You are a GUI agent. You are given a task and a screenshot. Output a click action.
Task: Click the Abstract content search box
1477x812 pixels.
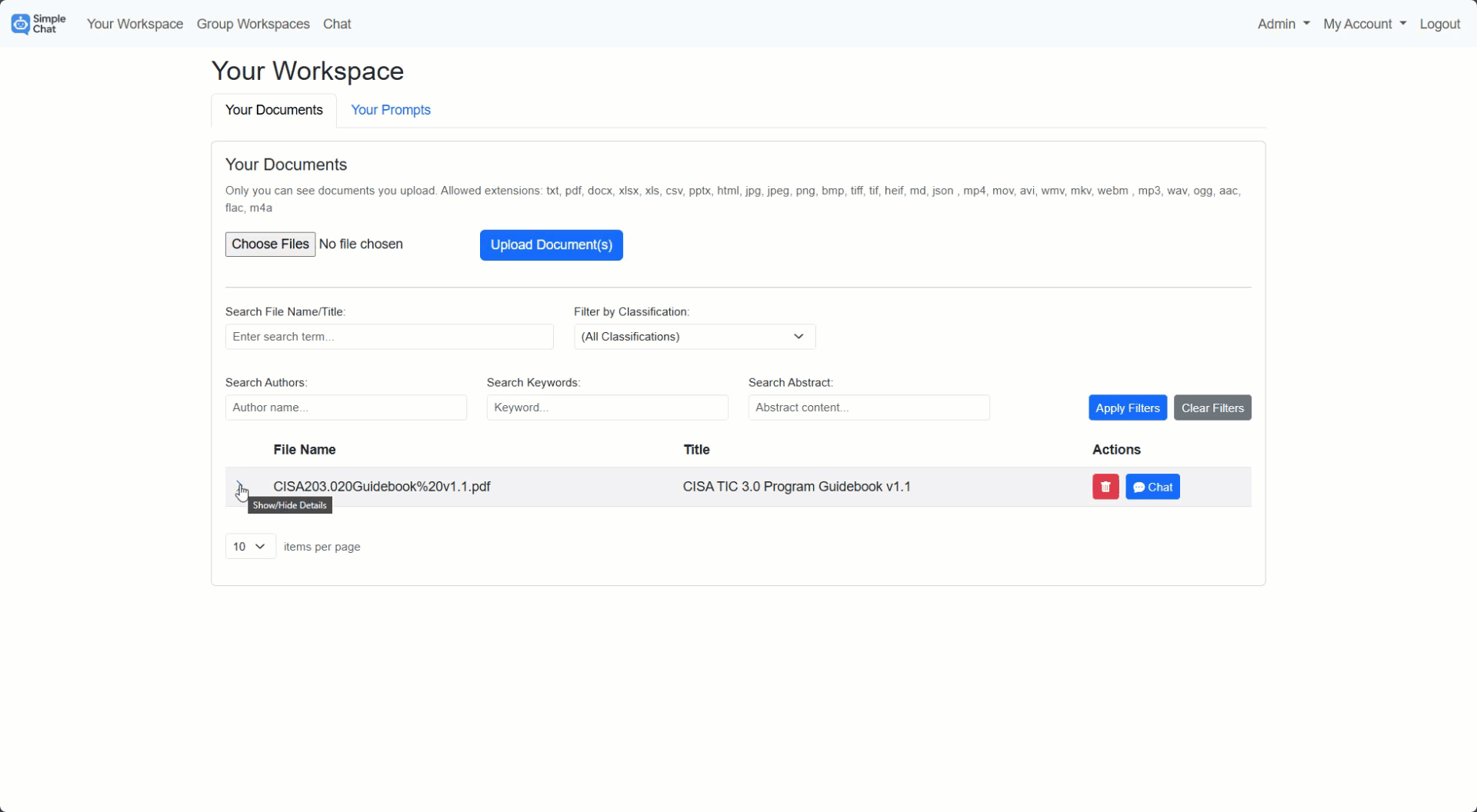coord(869,407)
